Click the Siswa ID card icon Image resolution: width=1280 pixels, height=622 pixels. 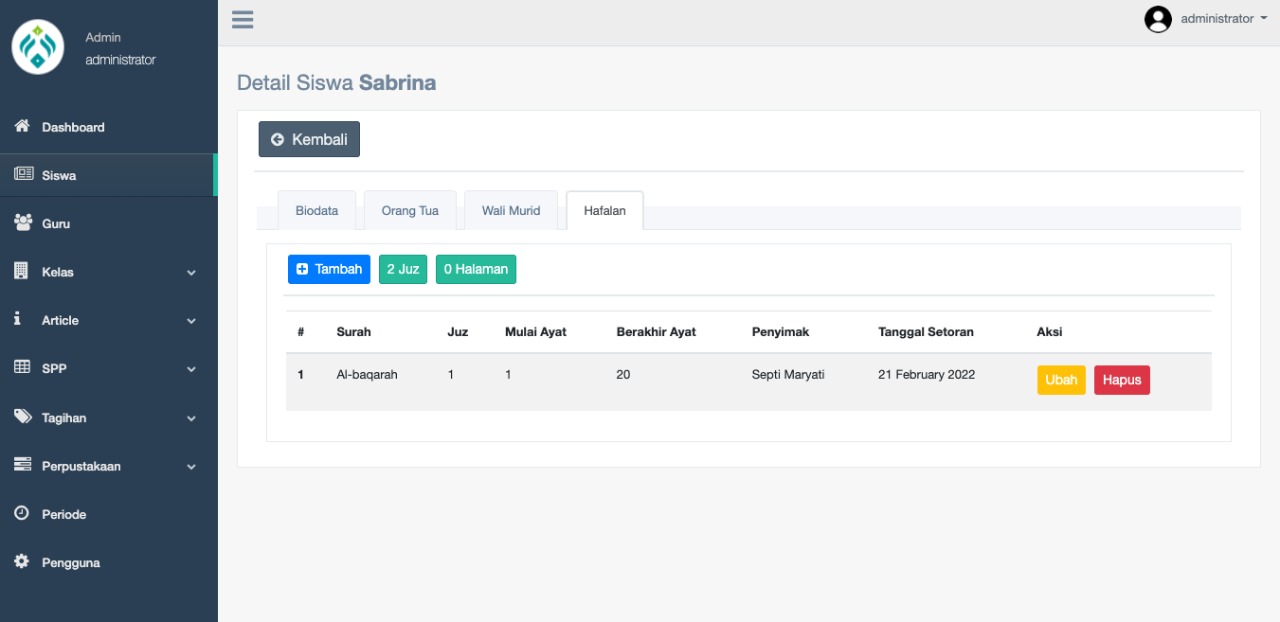point(22,175)
